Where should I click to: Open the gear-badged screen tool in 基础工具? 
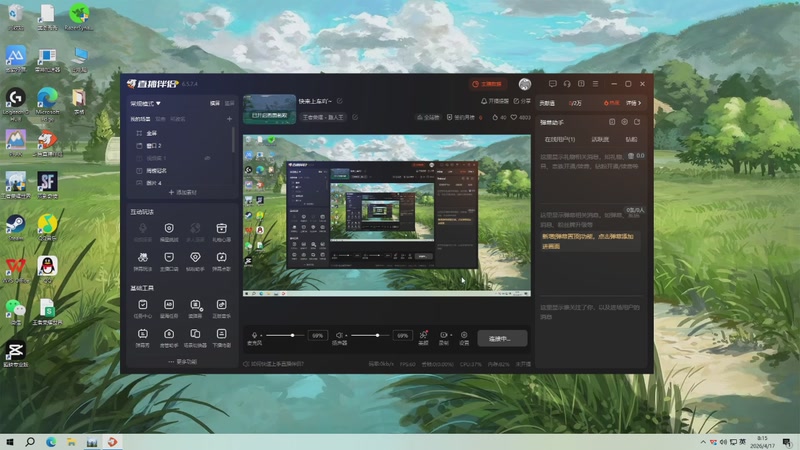(195, 308)
